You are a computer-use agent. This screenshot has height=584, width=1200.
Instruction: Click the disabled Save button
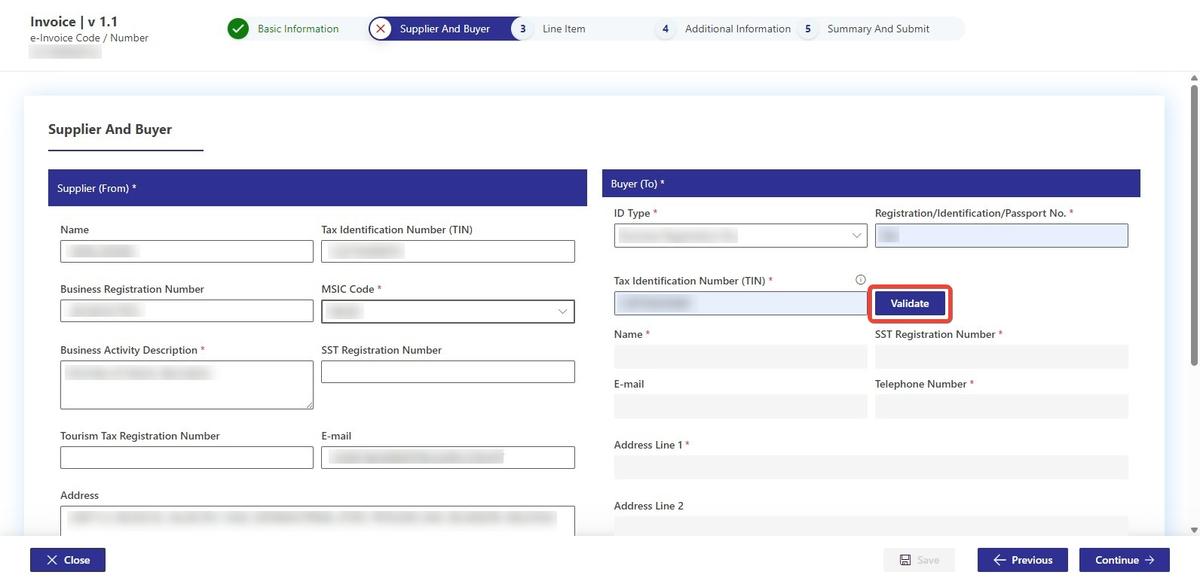[x=919, y=560]
